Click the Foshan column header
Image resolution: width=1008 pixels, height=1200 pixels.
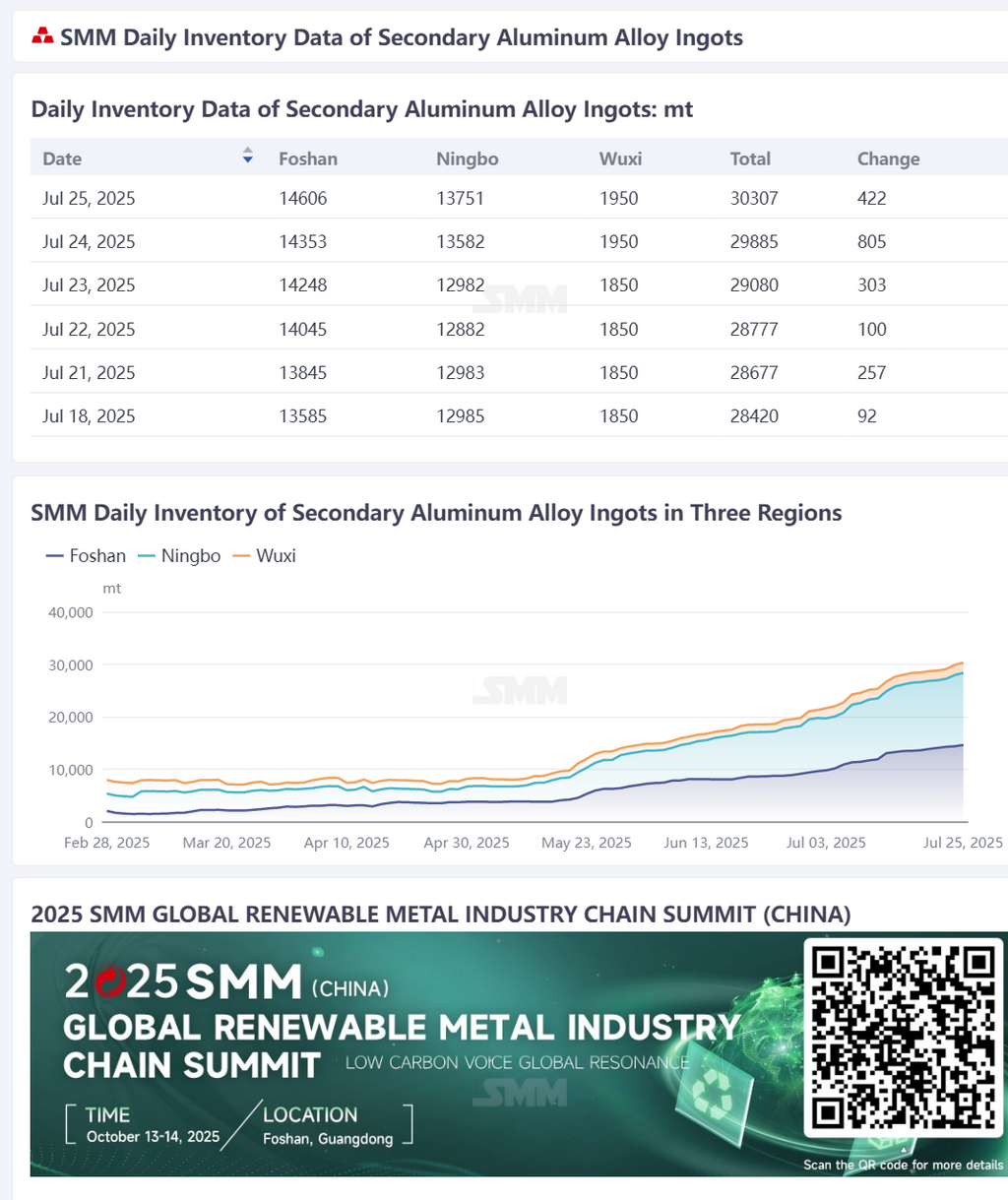pos(308,158)
